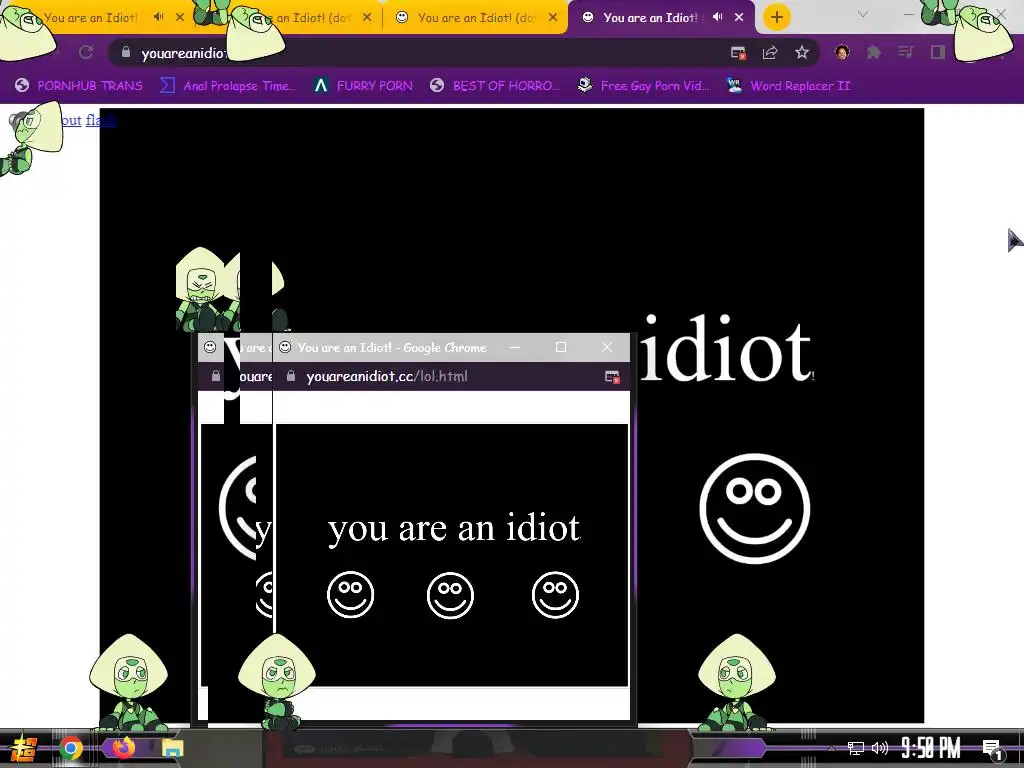The width and height of the screenshot is (1024, 768).
Task: Bookmark this page with the star icon
Action: click(802, 52)
